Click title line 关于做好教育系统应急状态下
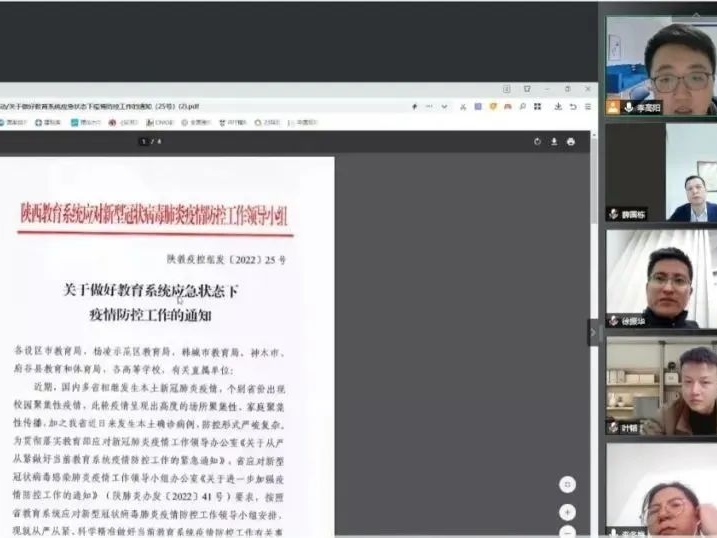This screenshot has width=717, height=538. pyautogui.click(x=151, y=291)
